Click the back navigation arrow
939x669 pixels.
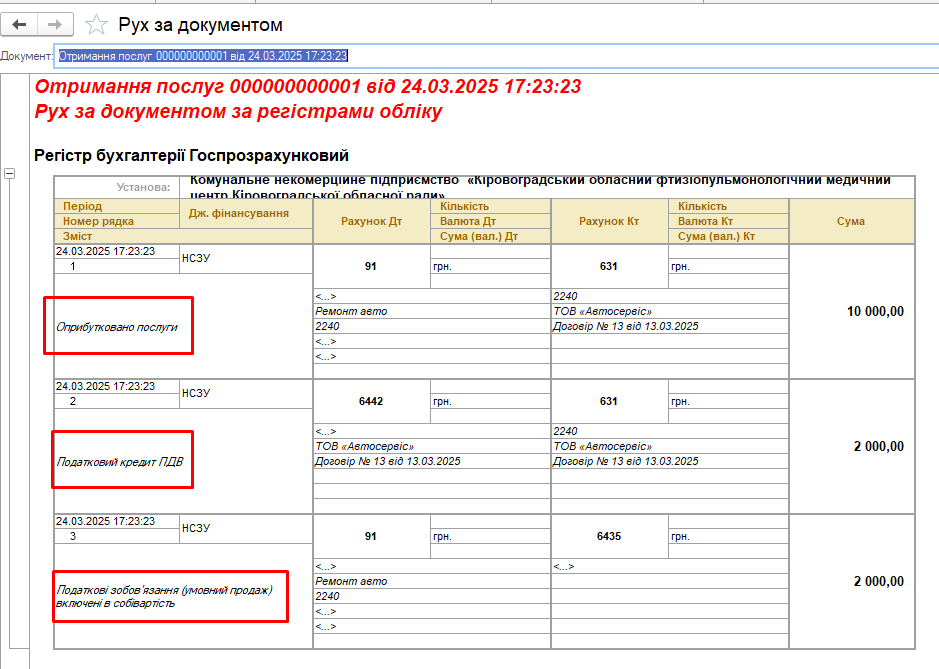pyautogui.click(x=20, y=24)
